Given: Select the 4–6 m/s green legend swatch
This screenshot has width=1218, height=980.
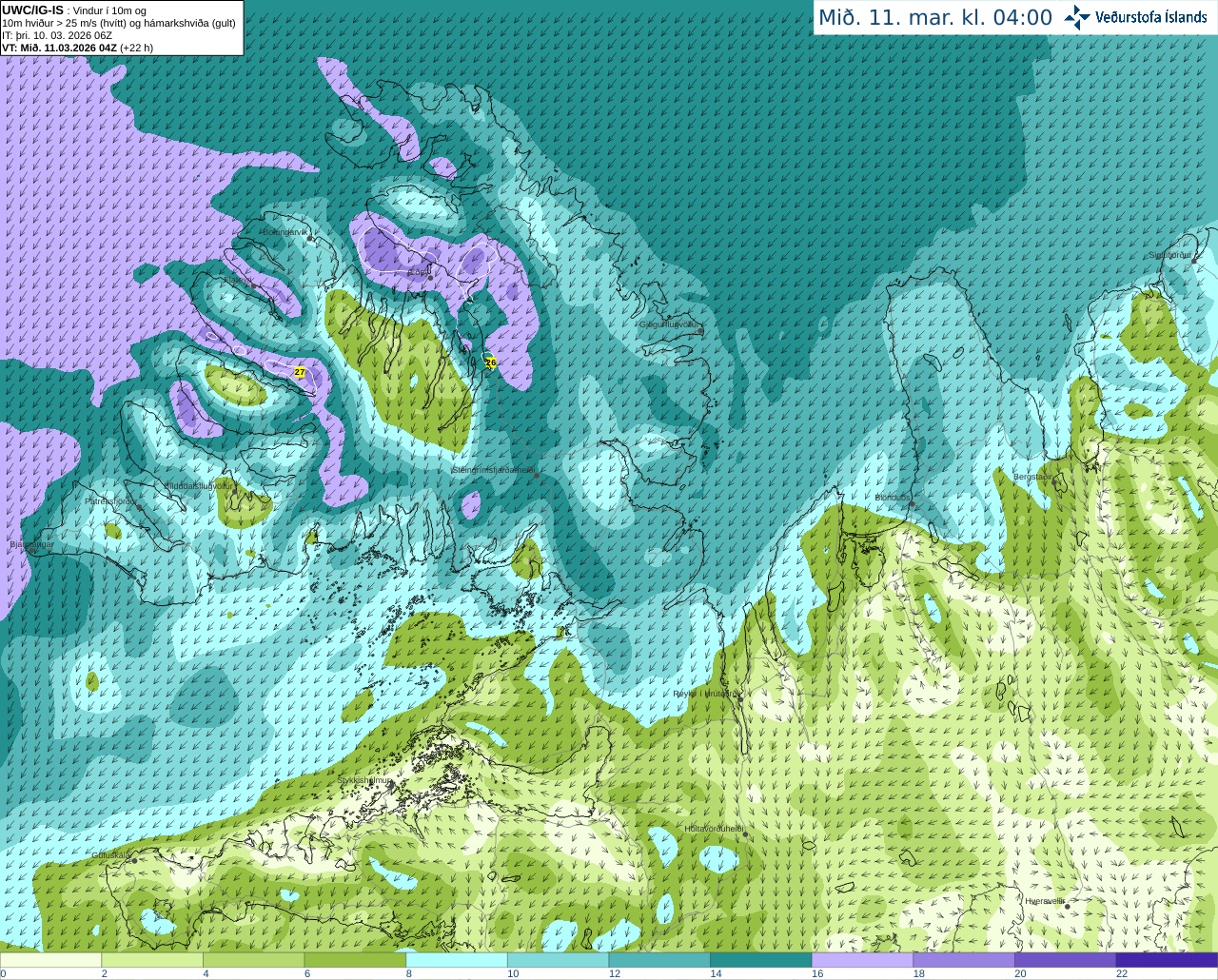Looking at the screenshot, I should point(253,960).
